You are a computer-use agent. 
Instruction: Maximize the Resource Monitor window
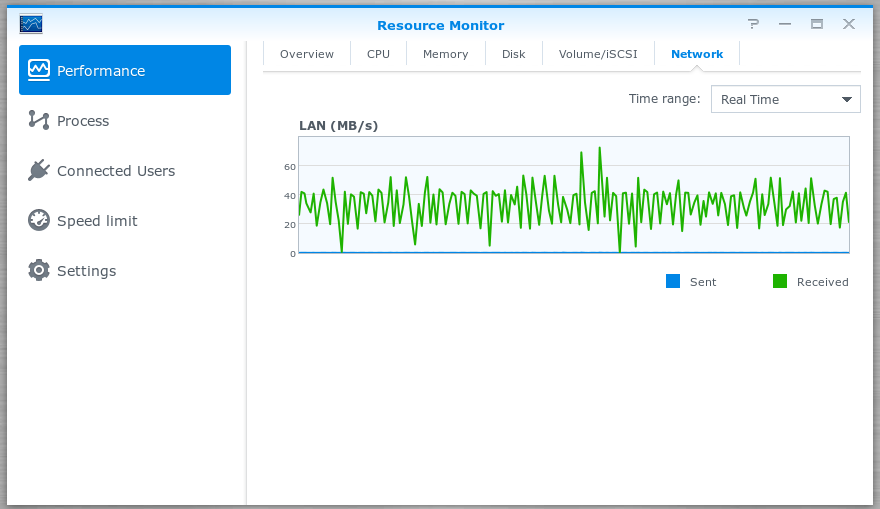tap(817, 24)
